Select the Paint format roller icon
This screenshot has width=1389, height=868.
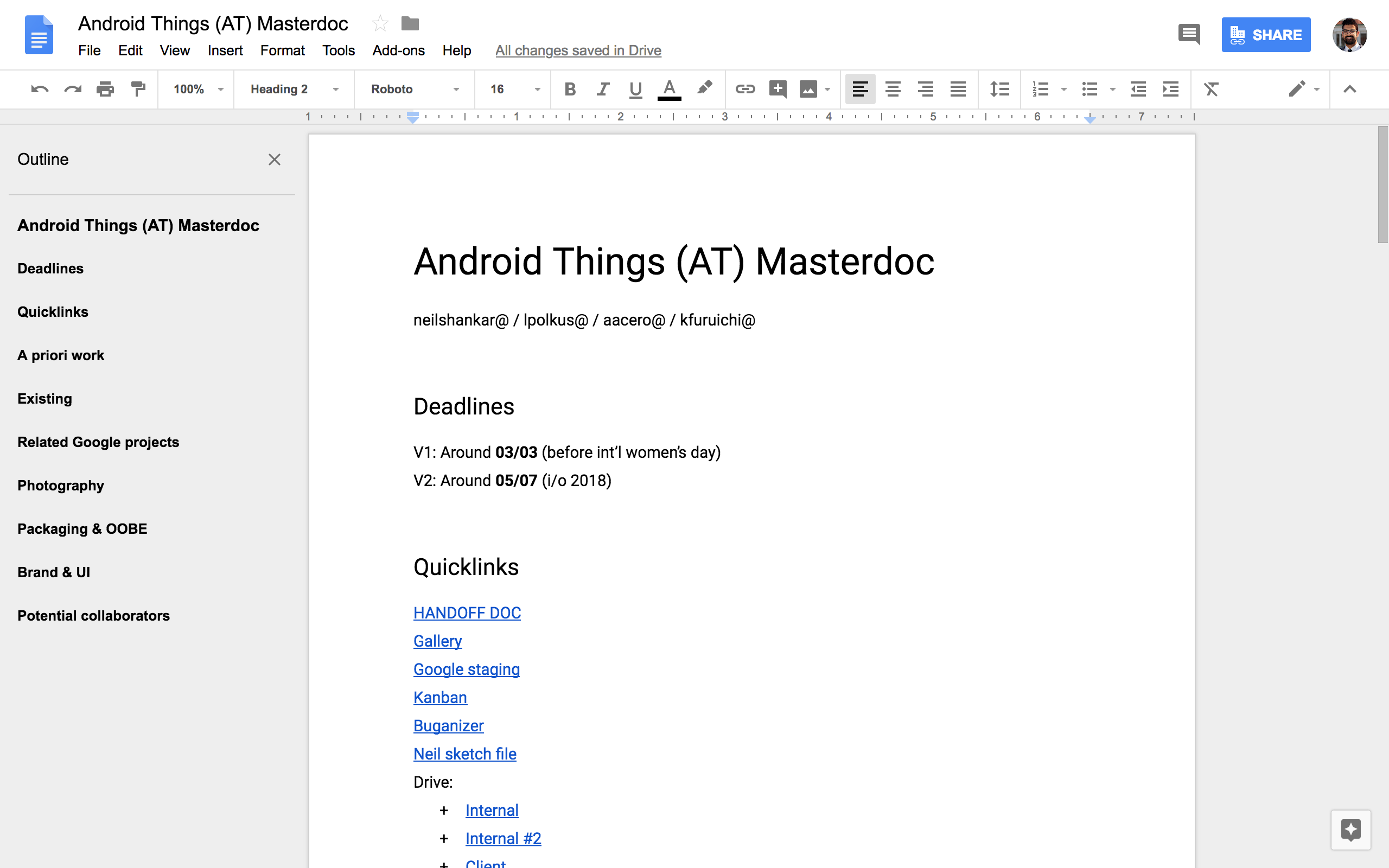tap(138, 89)
